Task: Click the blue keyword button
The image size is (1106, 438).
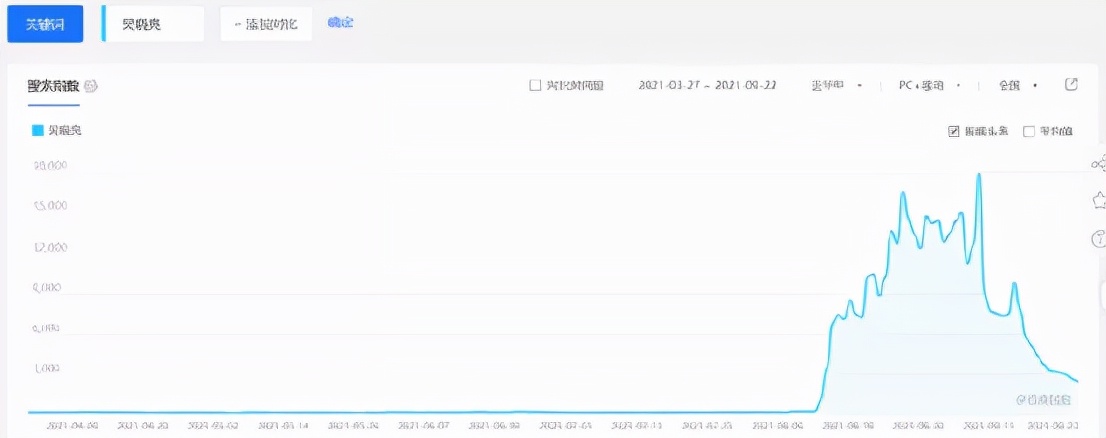Action: [45, 24]
